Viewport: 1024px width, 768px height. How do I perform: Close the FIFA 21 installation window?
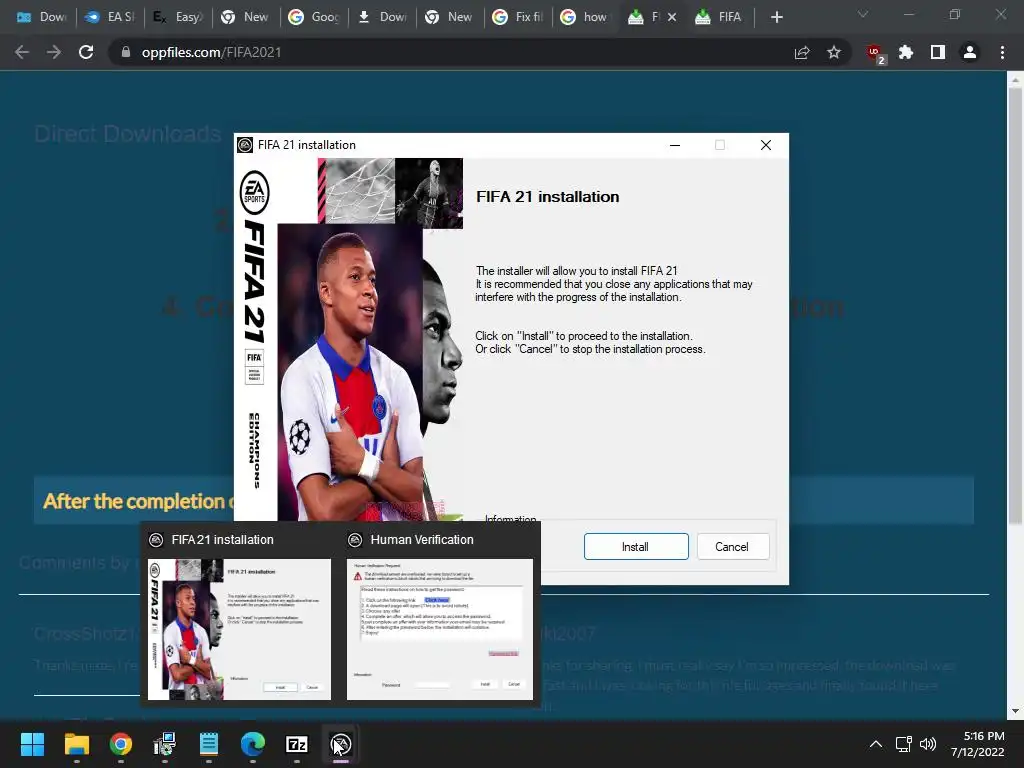coord(766,145)
